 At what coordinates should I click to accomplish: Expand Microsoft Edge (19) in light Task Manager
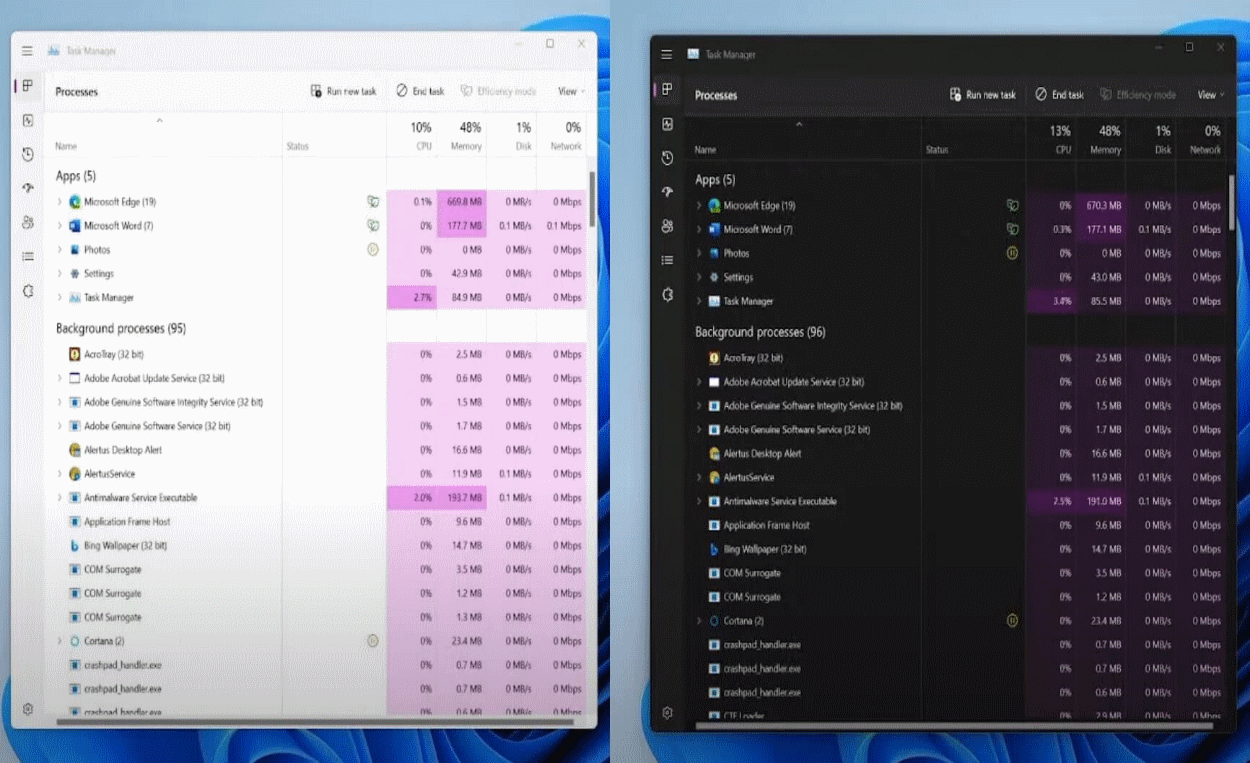(59, 201)
